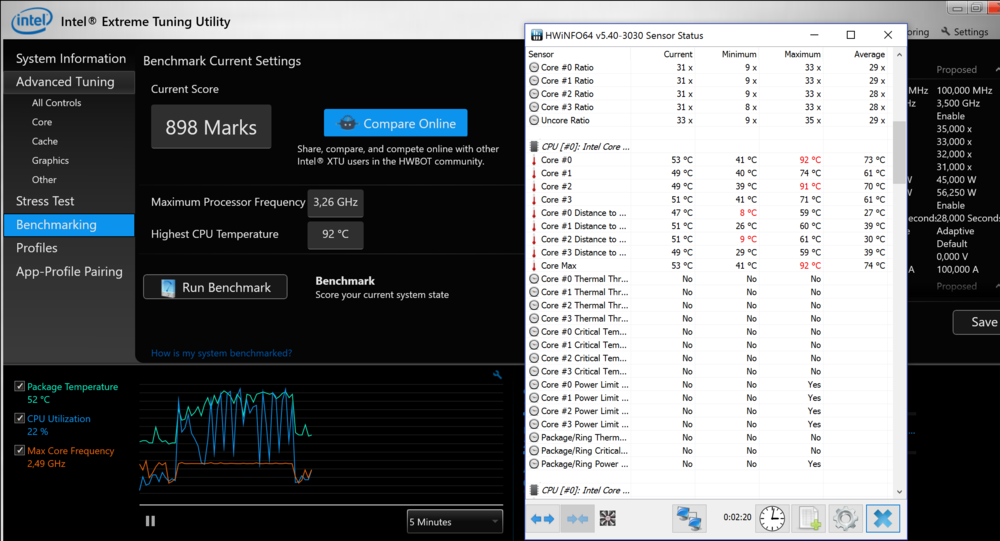
Task: Close sensor window with blue X icon
Action: point(883,518)
